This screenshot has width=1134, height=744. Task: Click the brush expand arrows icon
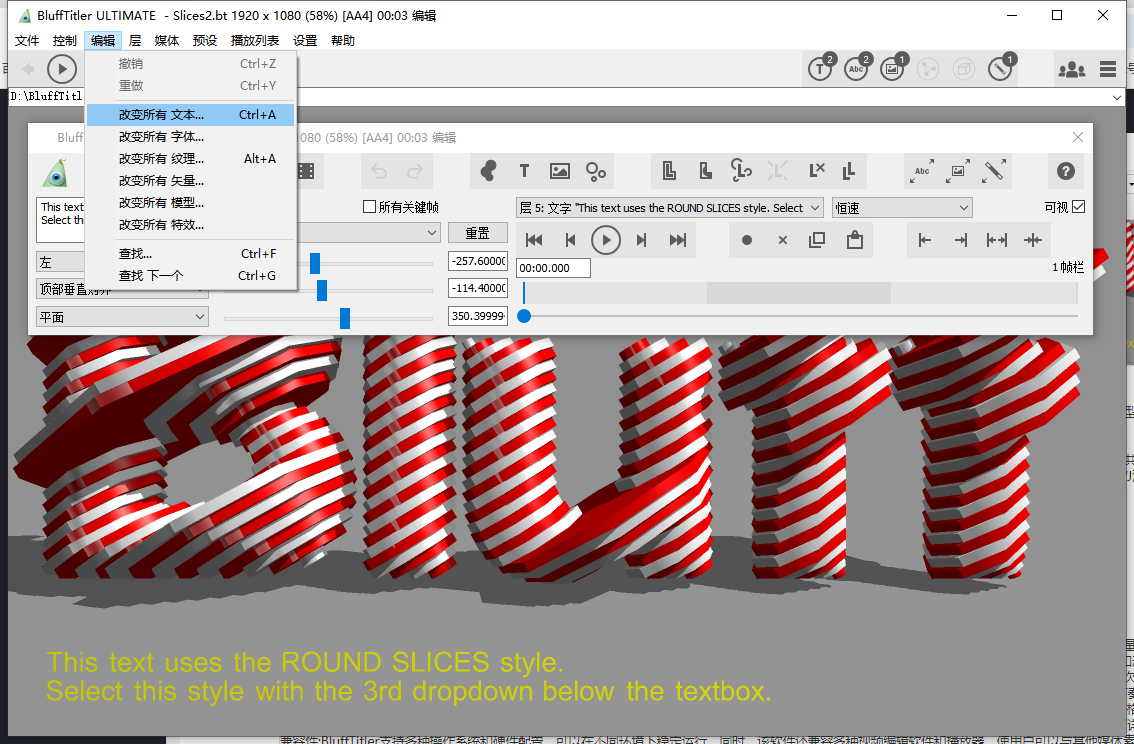pyautogui.click(x=995, y=171)
